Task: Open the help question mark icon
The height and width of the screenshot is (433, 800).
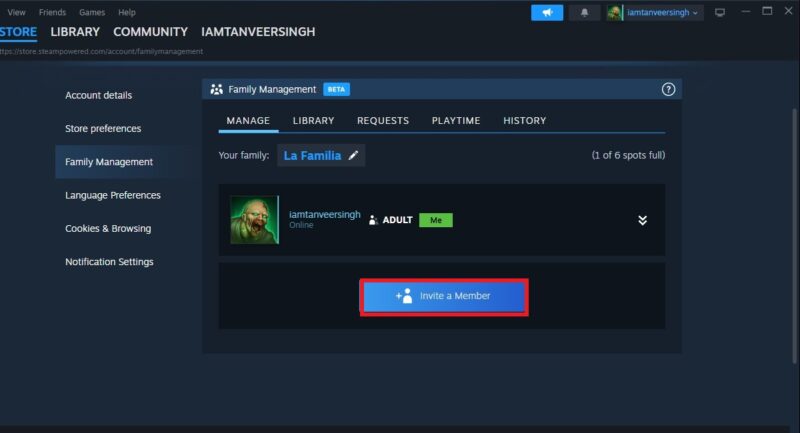Action: 668,89
